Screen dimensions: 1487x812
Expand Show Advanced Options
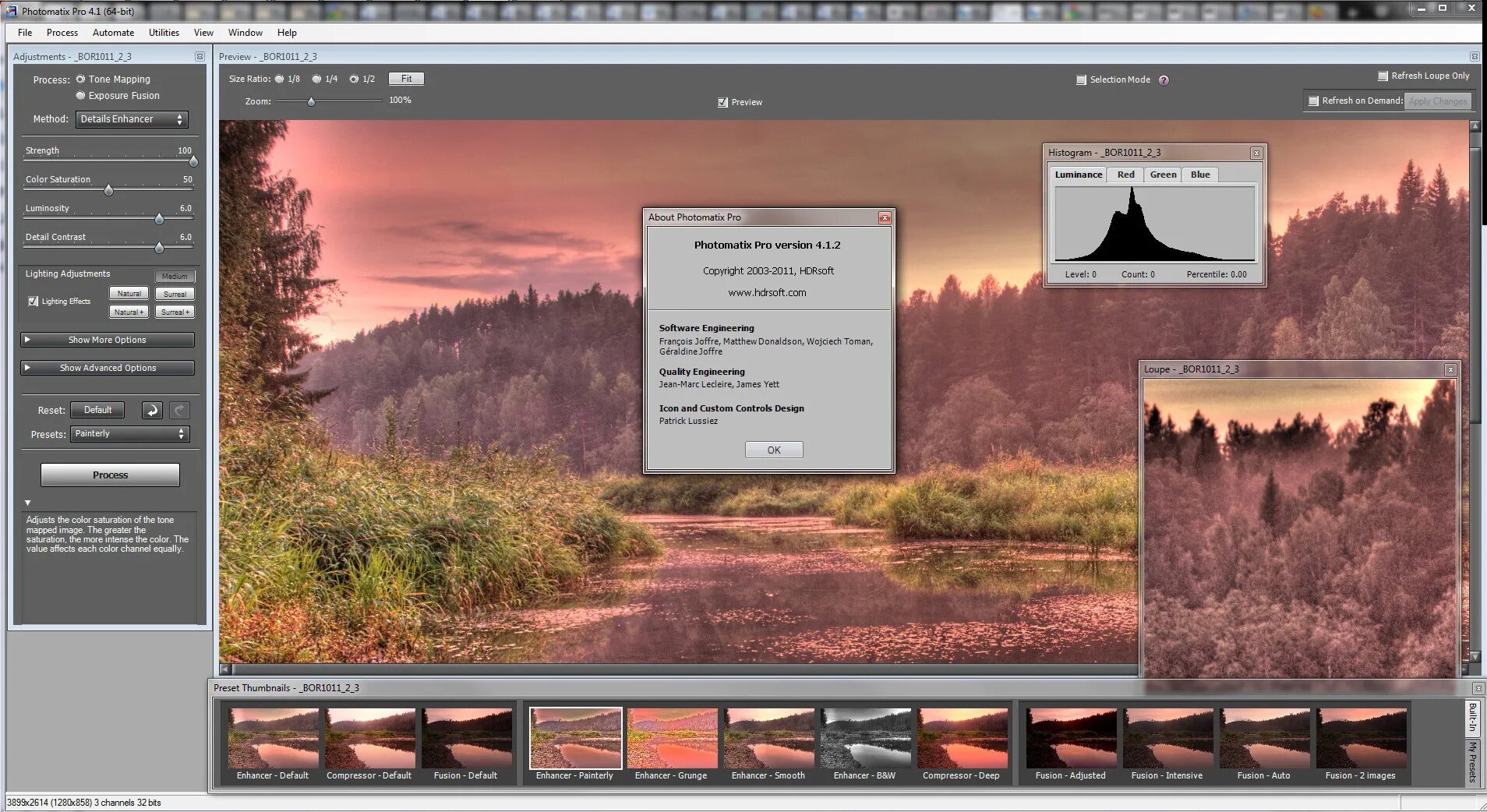(x=108, y=369)
